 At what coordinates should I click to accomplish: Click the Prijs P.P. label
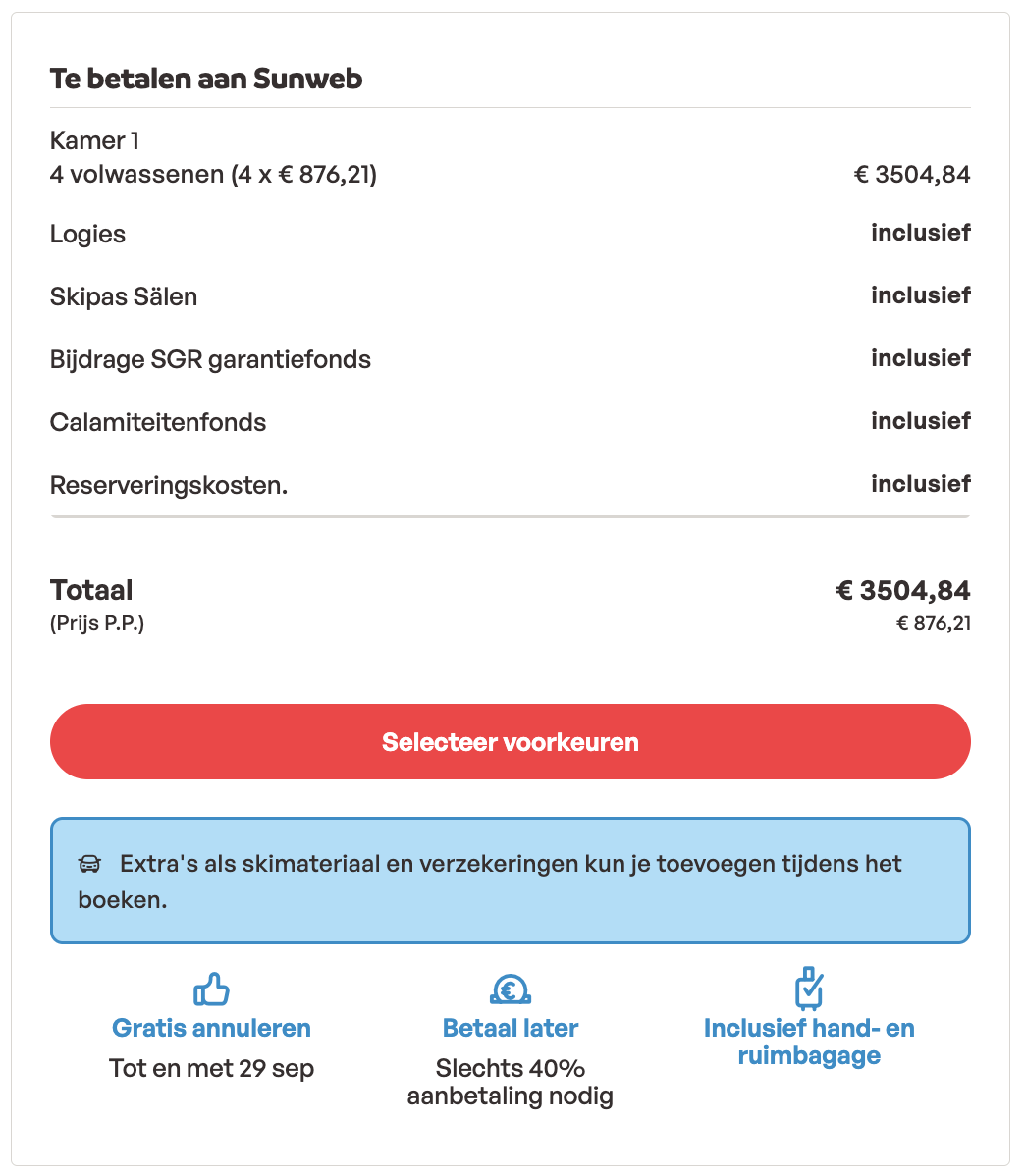tap(97, 623)
